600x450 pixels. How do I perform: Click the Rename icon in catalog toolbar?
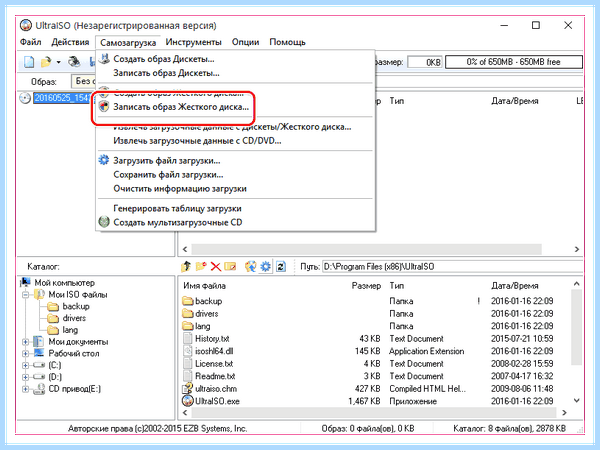(230, 266)
